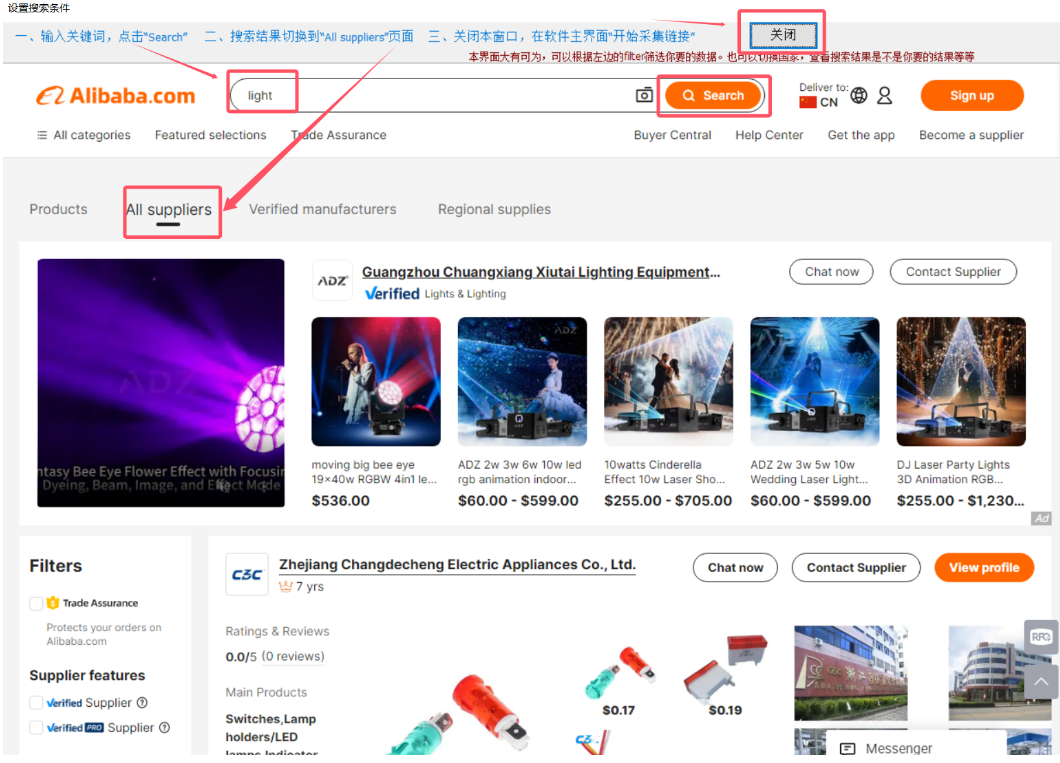This screenshot has height=763, width=1060.
Task: Open the Messenger chat icon
Action: point(847,749)
